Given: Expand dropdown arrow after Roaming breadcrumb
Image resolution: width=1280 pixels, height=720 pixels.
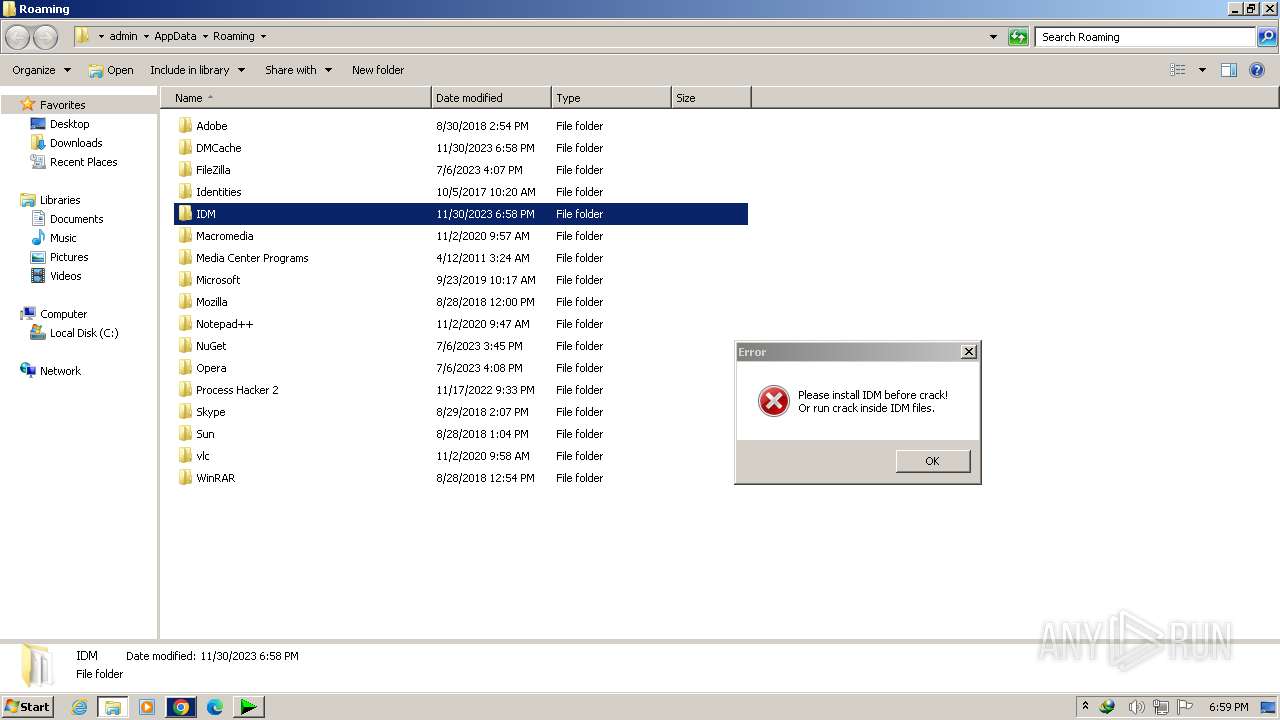Looking at the screenshot, I should [264, 36].
